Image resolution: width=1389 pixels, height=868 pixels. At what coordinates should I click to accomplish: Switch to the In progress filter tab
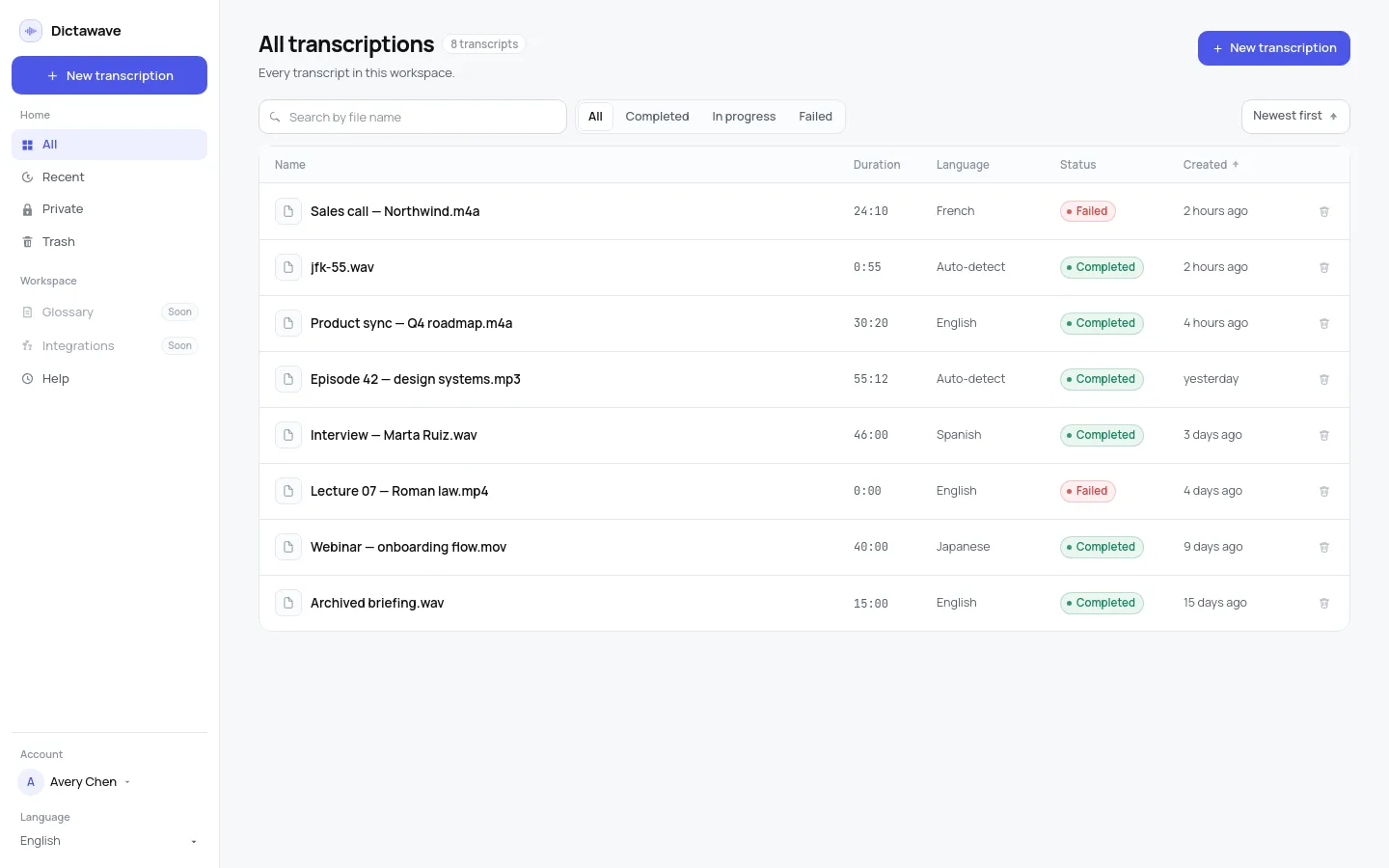coord(744,117)
